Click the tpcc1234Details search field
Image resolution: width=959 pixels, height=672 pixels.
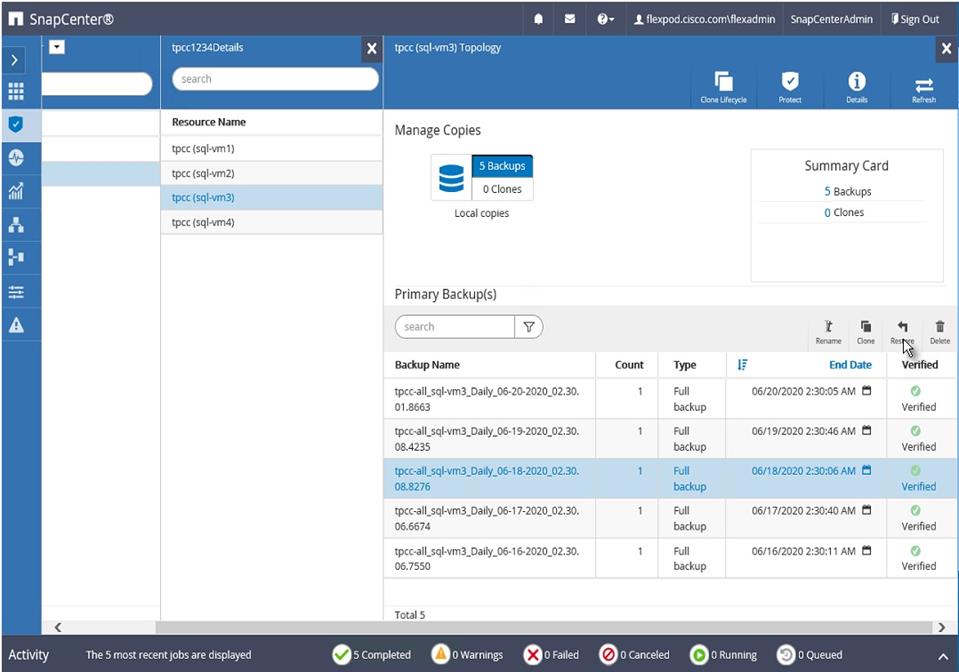click(x=275, y=79)
